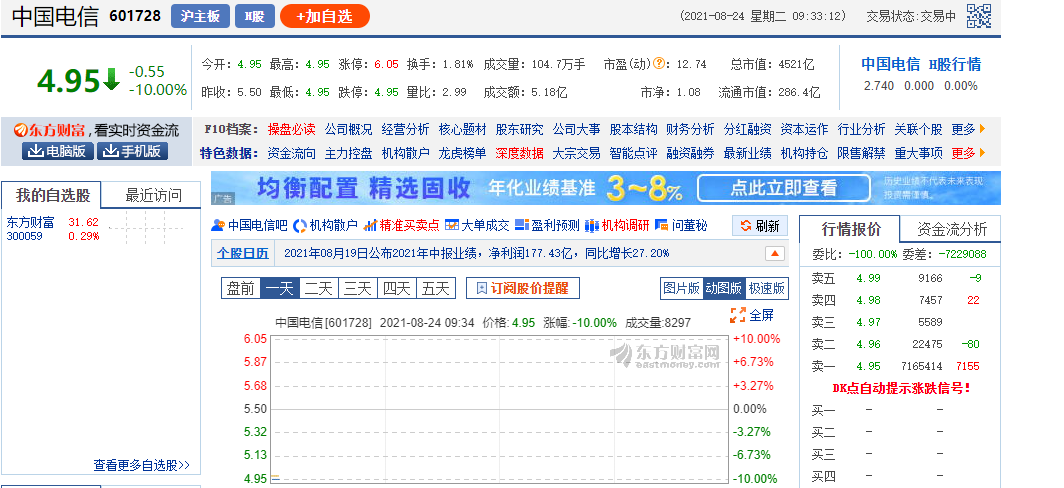Expand chart with 全屏 fullscreen icon

pos(752,315)
